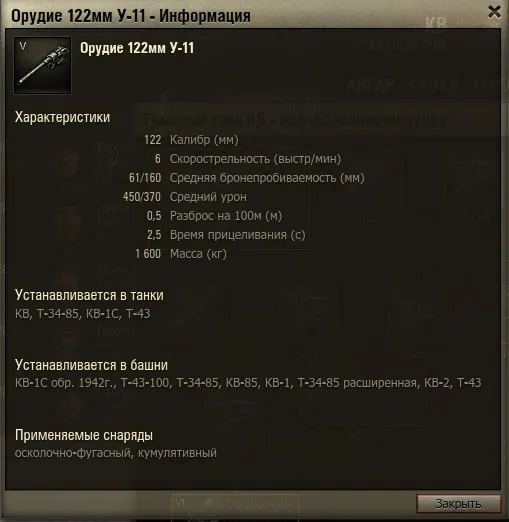The image size is (509, 522).
Task: Click the Устанавливается в танки heading
Action: (x=89, y=295)
